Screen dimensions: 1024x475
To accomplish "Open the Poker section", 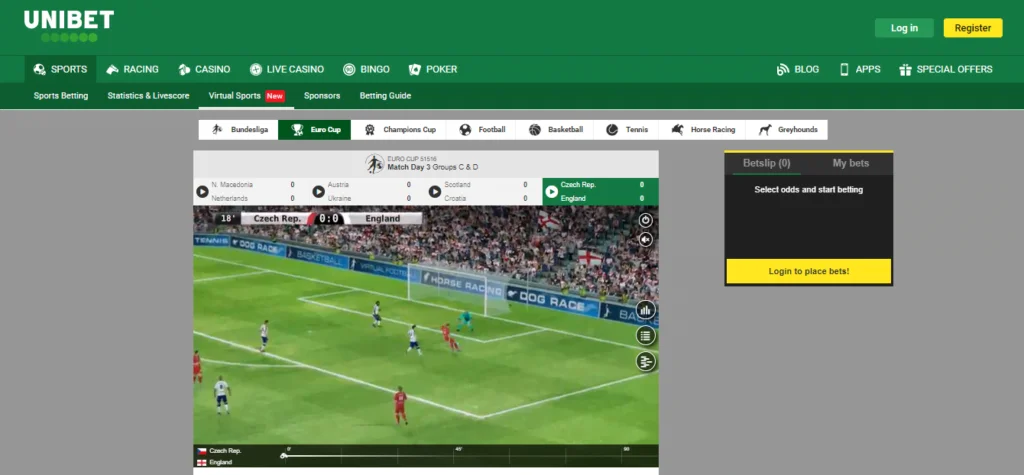I will [x=433, y=69].
